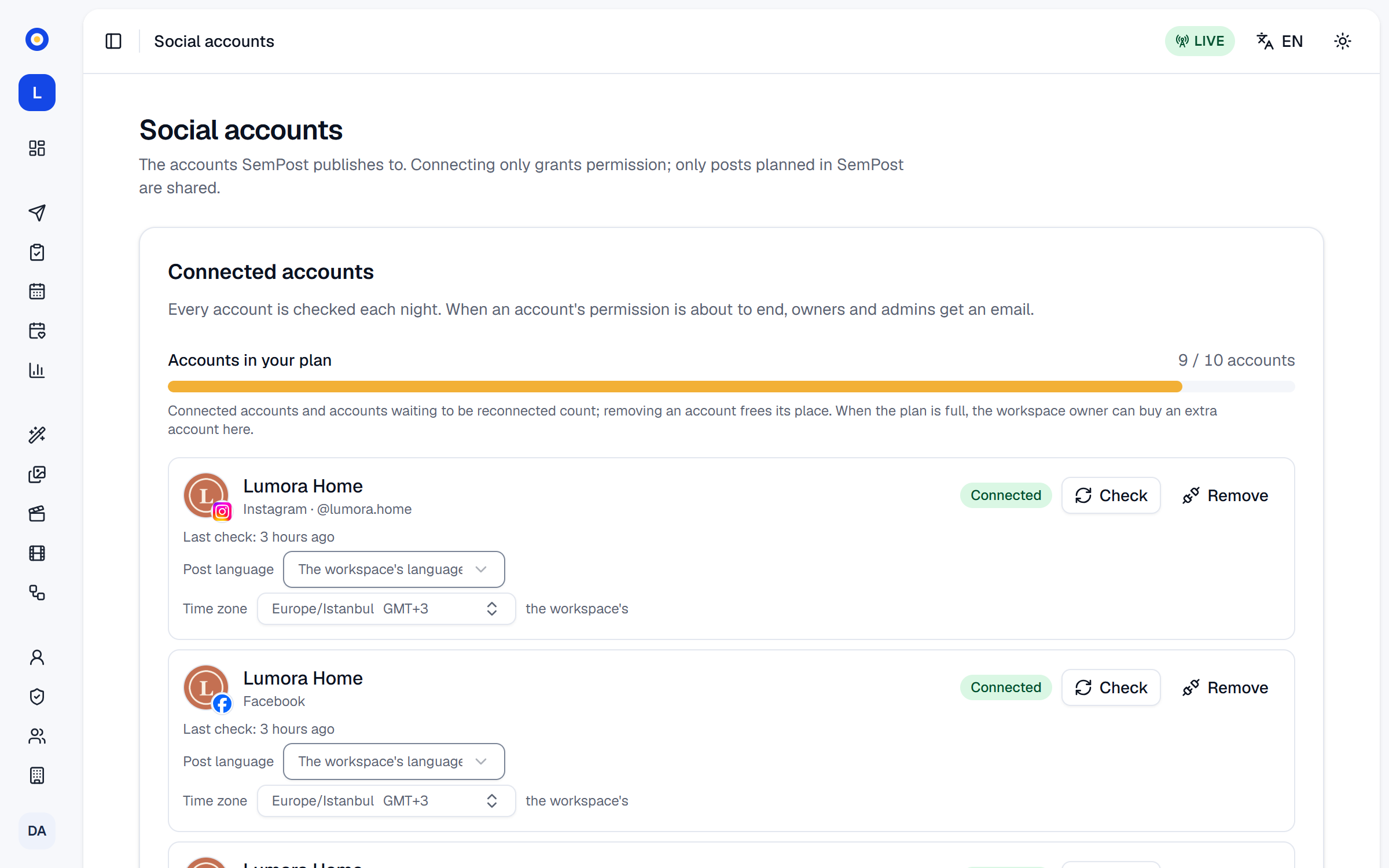The image size is (1389, 868).
Task: Open the EN language switcher
Action: pyautogui.click(x=1280, y=41)
